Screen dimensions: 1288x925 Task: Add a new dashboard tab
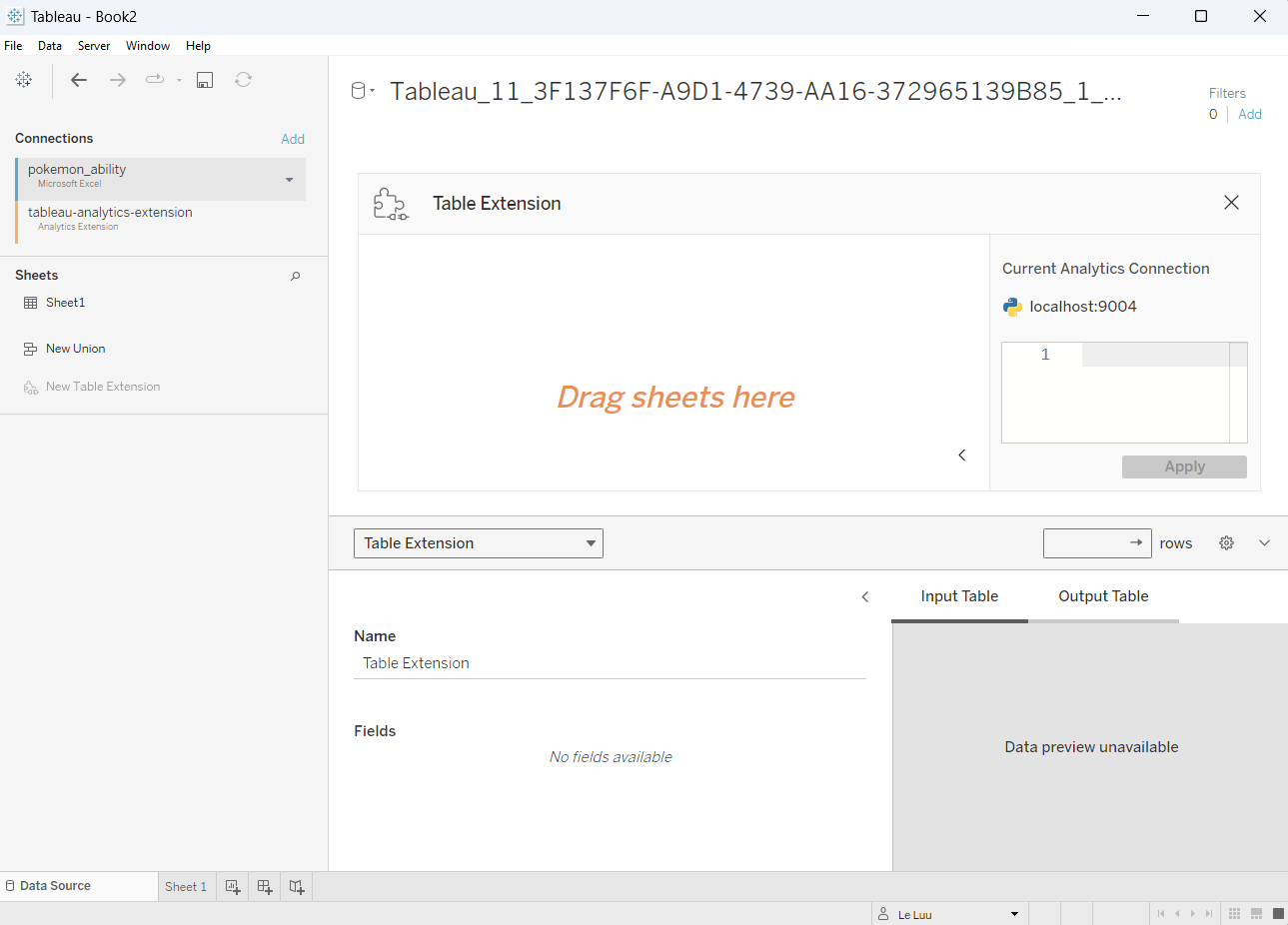(x=265, y=887)
